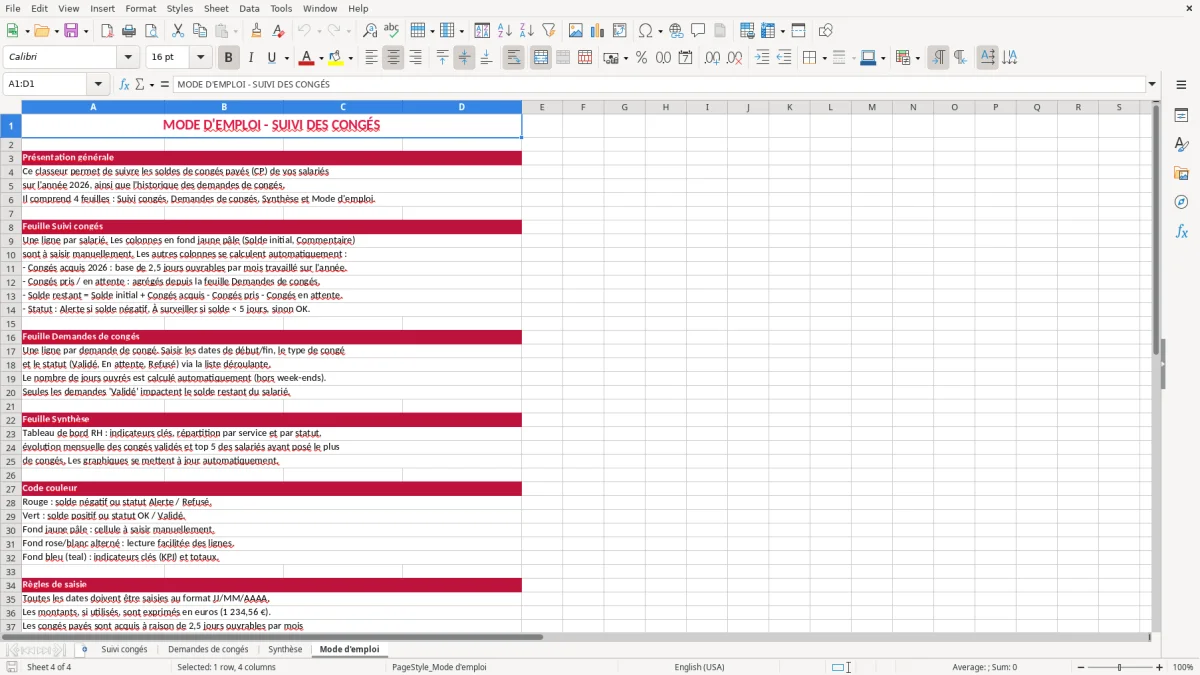The width and height of the screenshot is (1200, 675).
Task: Open sidebar Navigator compass icon
Action: pyautogui.click(x=1181, y=202)
